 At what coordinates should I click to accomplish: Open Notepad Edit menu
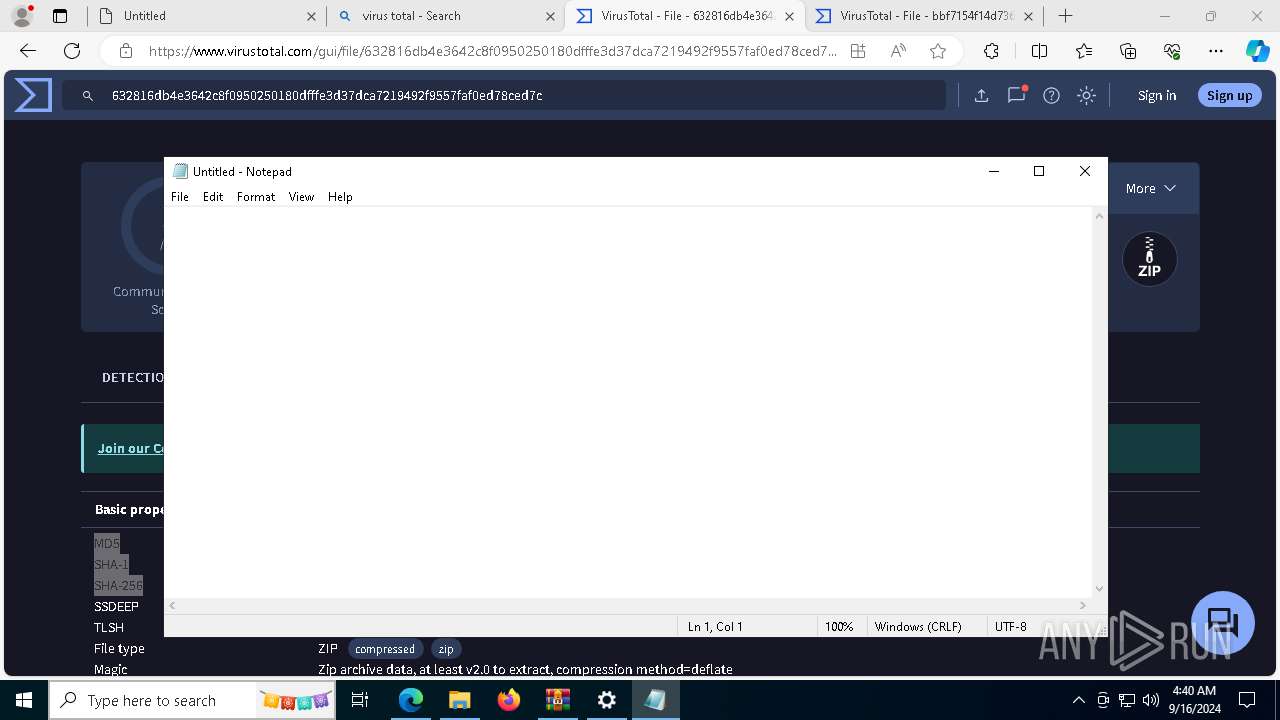[x=213, y=197]
